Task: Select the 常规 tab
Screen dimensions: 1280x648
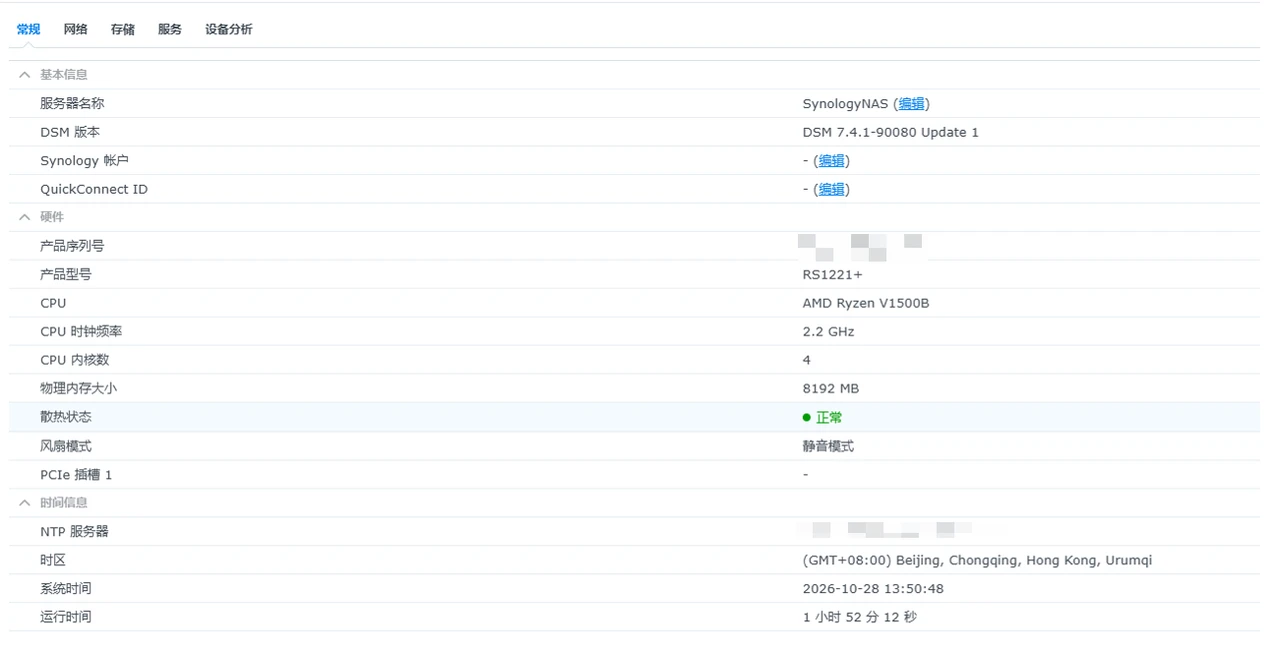Action: (x=29, y=30)
